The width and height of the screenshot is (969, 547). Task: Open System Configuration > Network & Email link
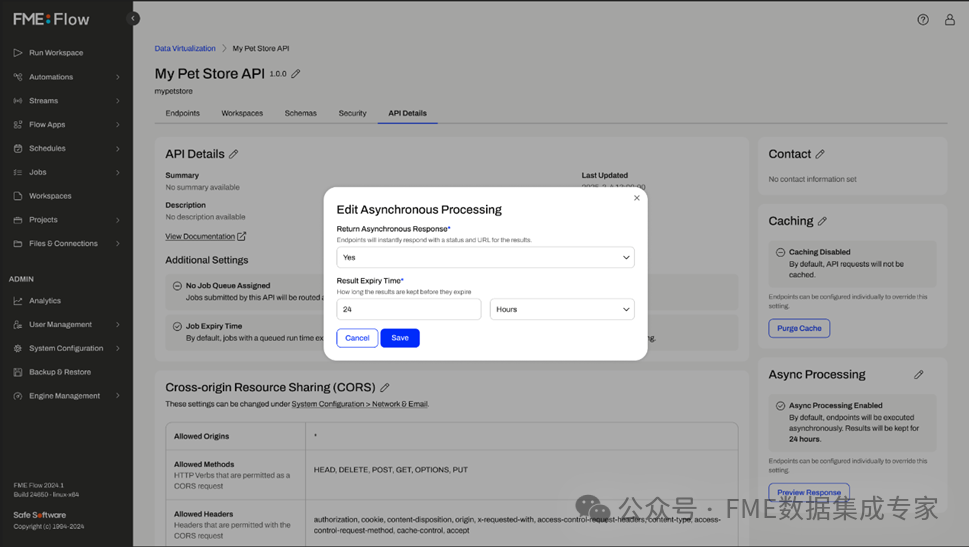[360, 404]
